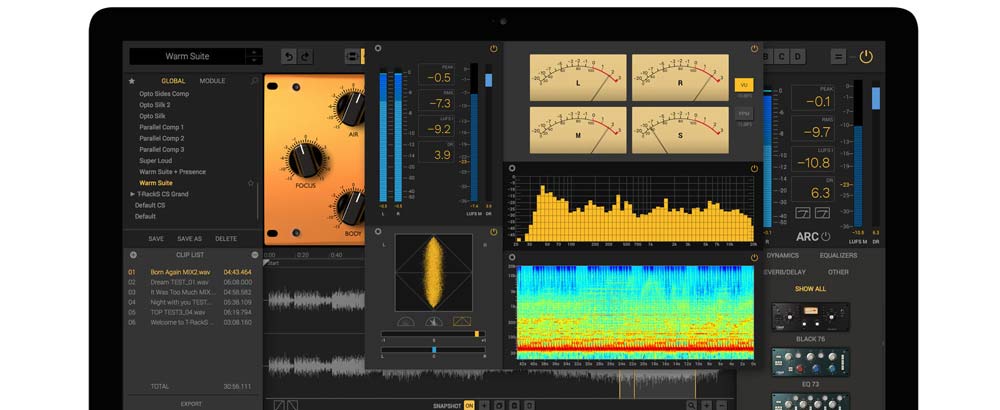Click detach circle on phase scope panel
The width and height of the screenshot is (1000, 410).
378,232
